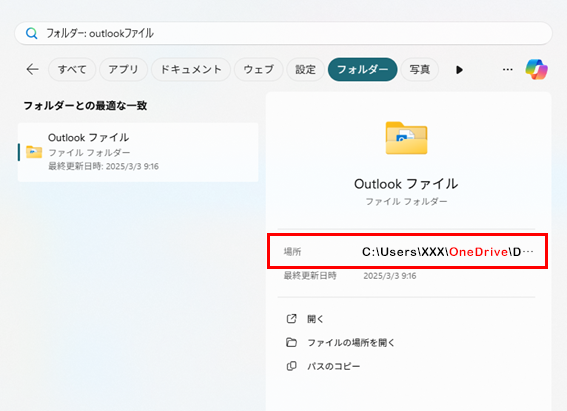The width and height of the screenshot is (567, 411).
Task: Click the folder icon in the result row
Action: click(34, 152)
